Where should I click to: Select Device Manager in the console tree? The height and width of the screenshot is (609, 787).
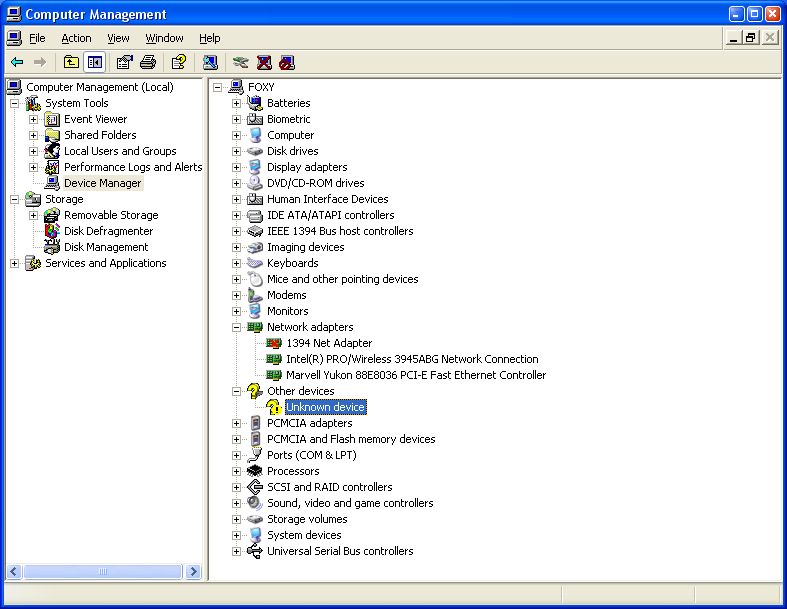103,183
